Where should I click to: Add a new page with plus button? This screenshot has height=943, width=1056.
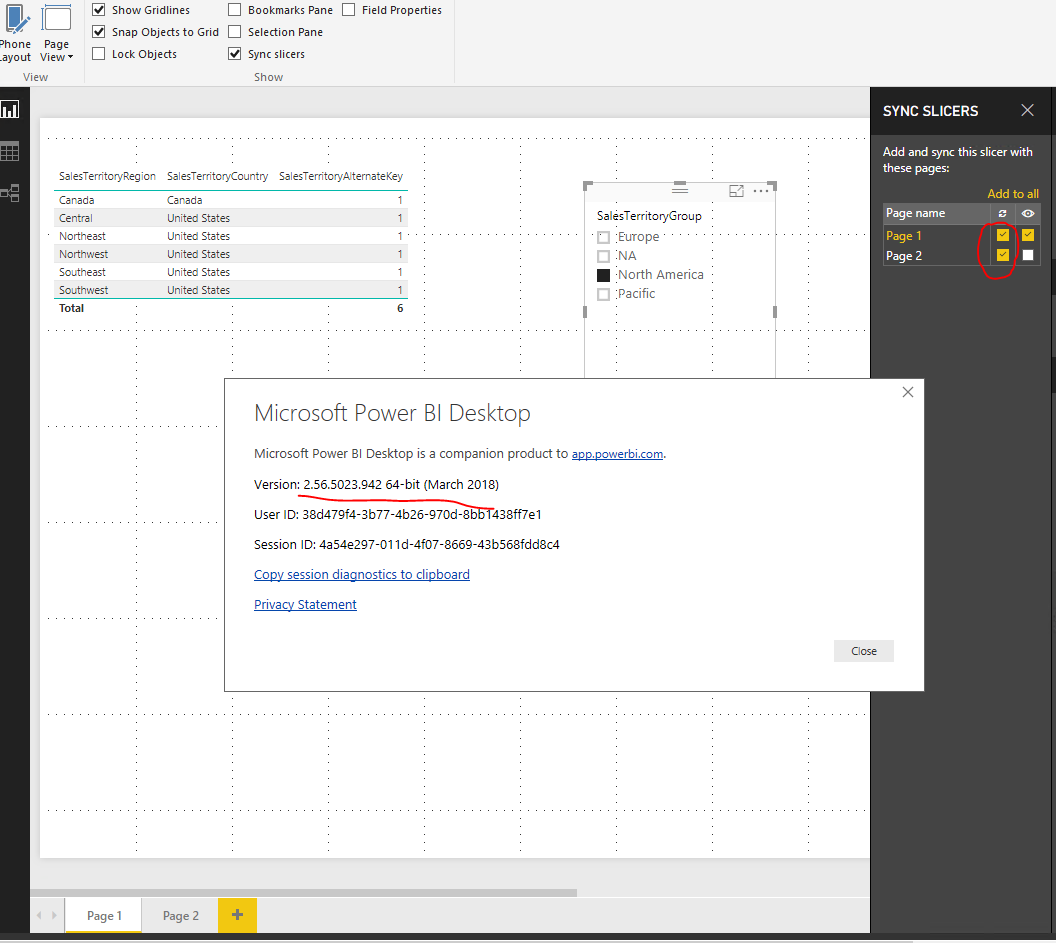pyautogui.click(x=237, y=915)
